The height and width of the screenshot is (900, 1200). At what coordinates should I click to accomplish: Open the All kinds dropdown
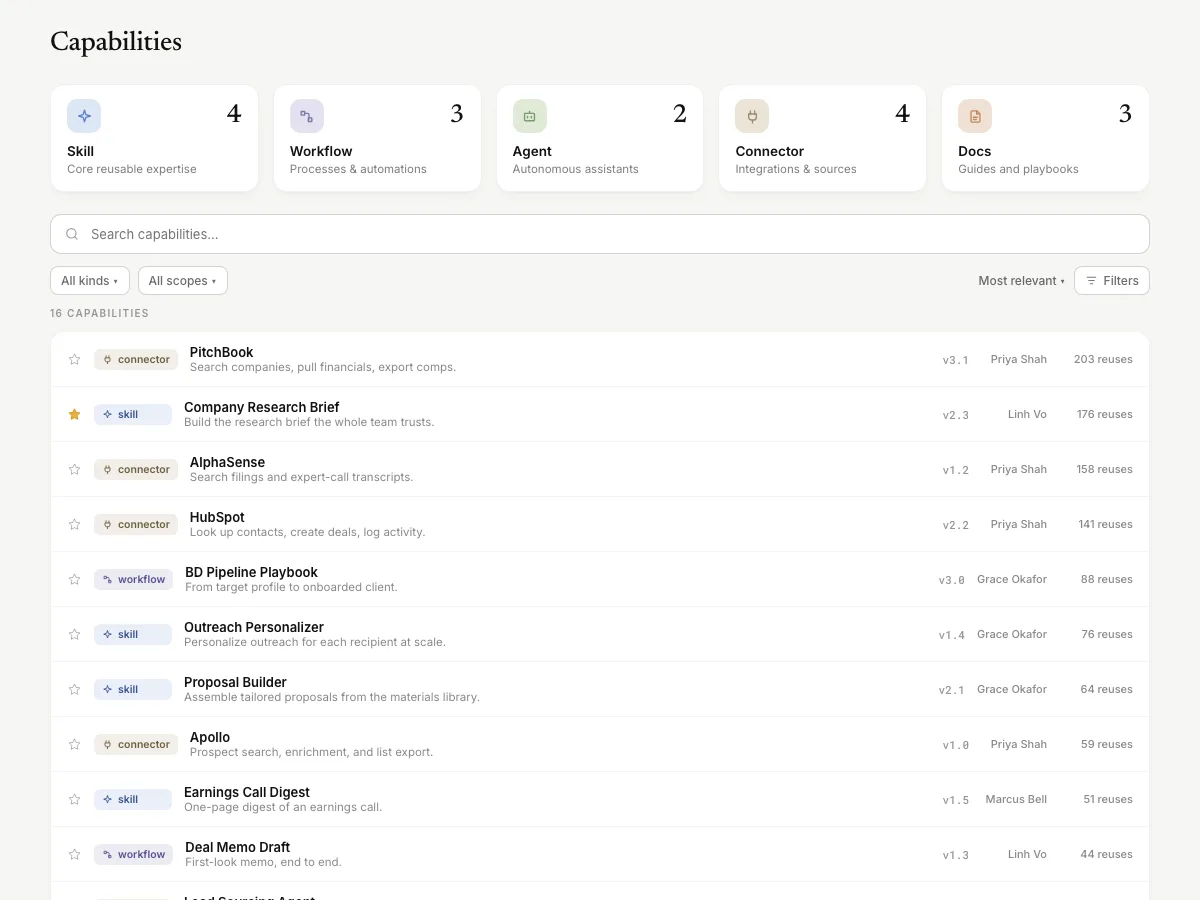90,281
